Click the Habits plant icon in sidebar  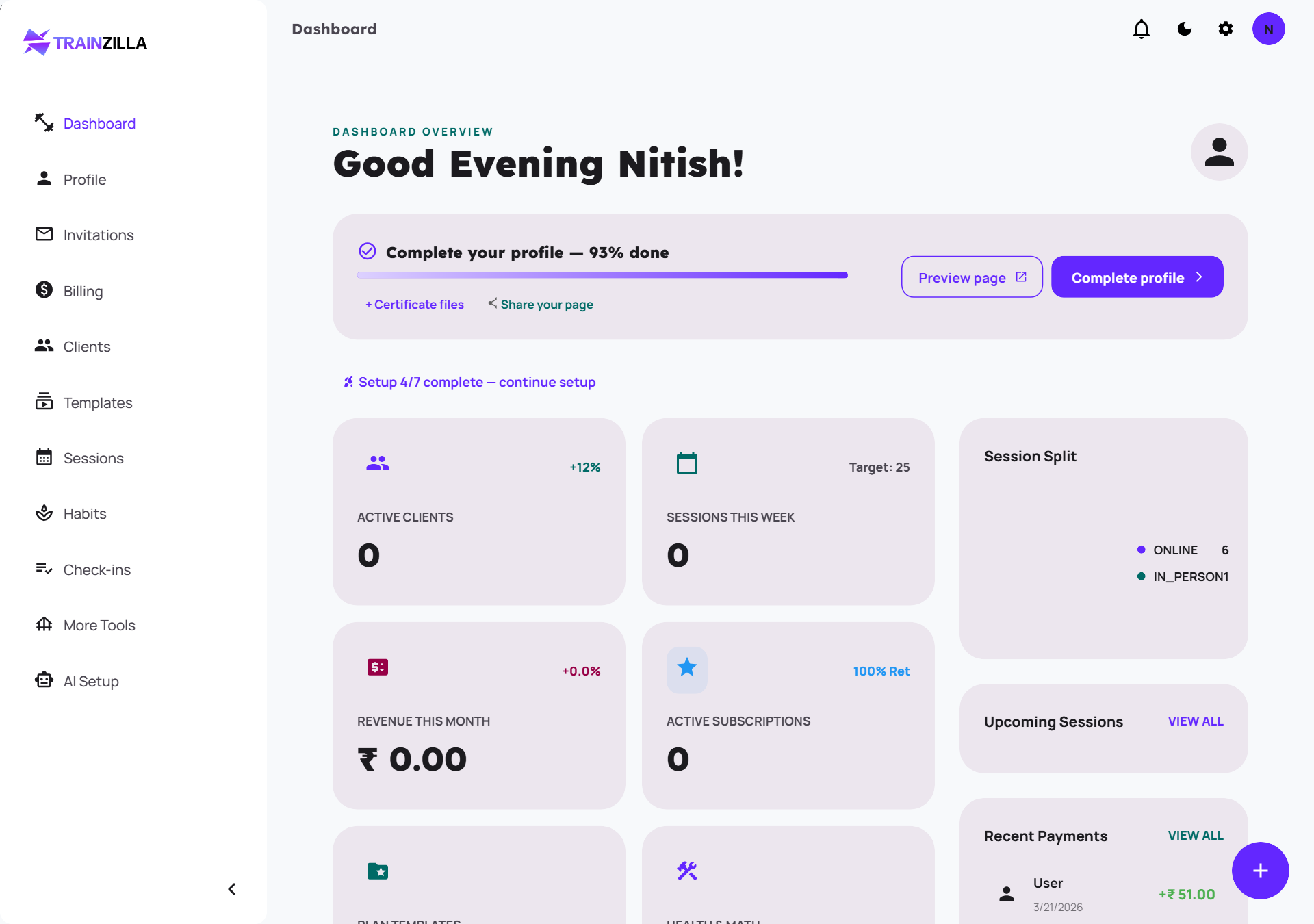tap(44, 513)
